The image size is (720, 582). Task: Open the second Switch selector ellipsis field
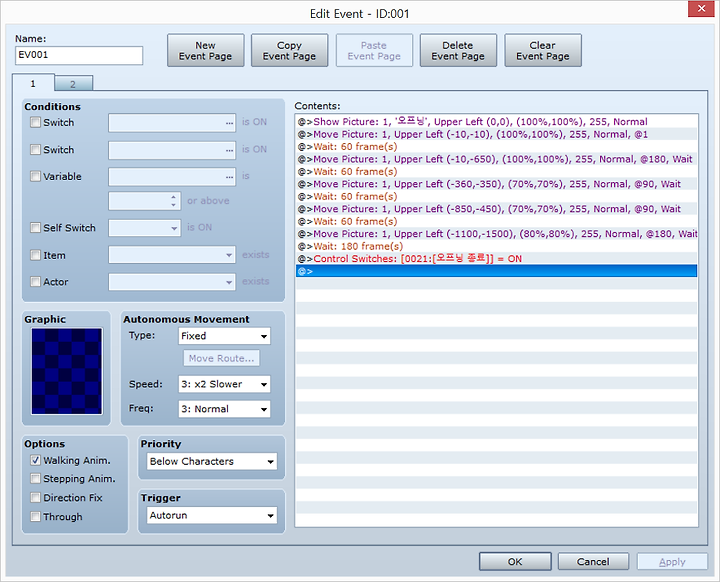click(x=172, y=150)
